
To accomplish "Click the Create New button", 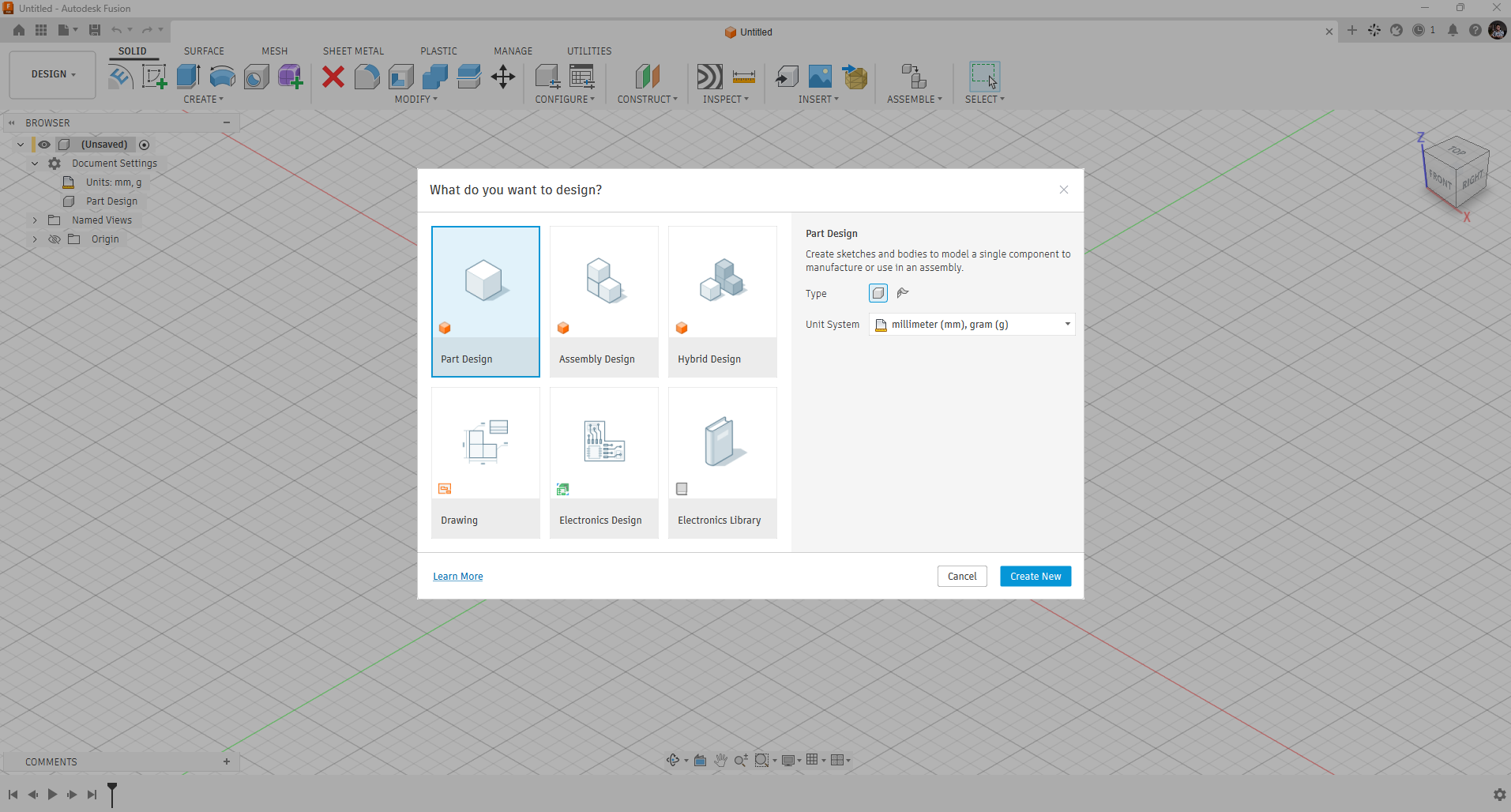I will [1036, 577].
